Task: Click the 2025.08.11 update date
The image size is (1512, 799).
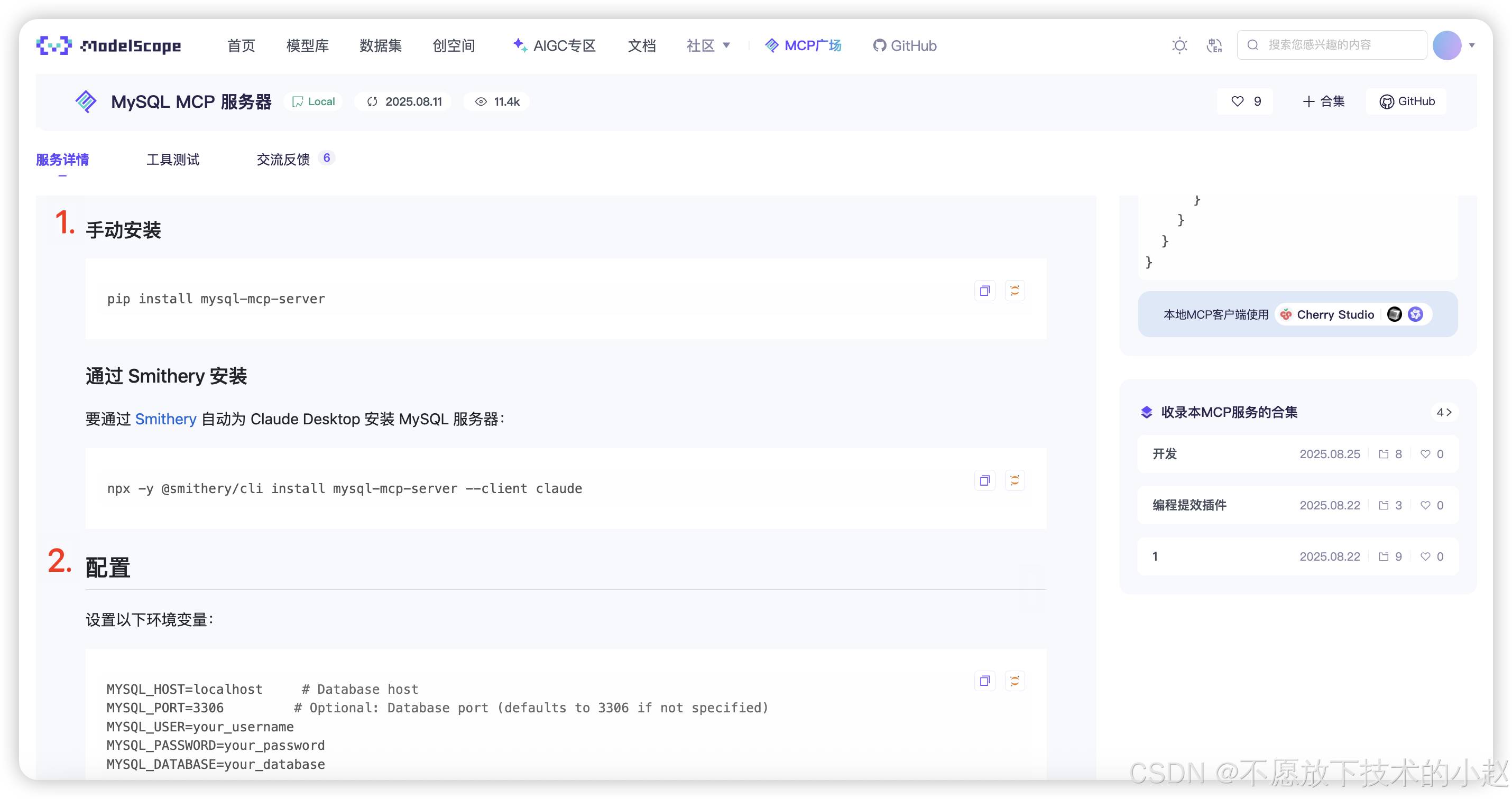Action: pos(404,101)
